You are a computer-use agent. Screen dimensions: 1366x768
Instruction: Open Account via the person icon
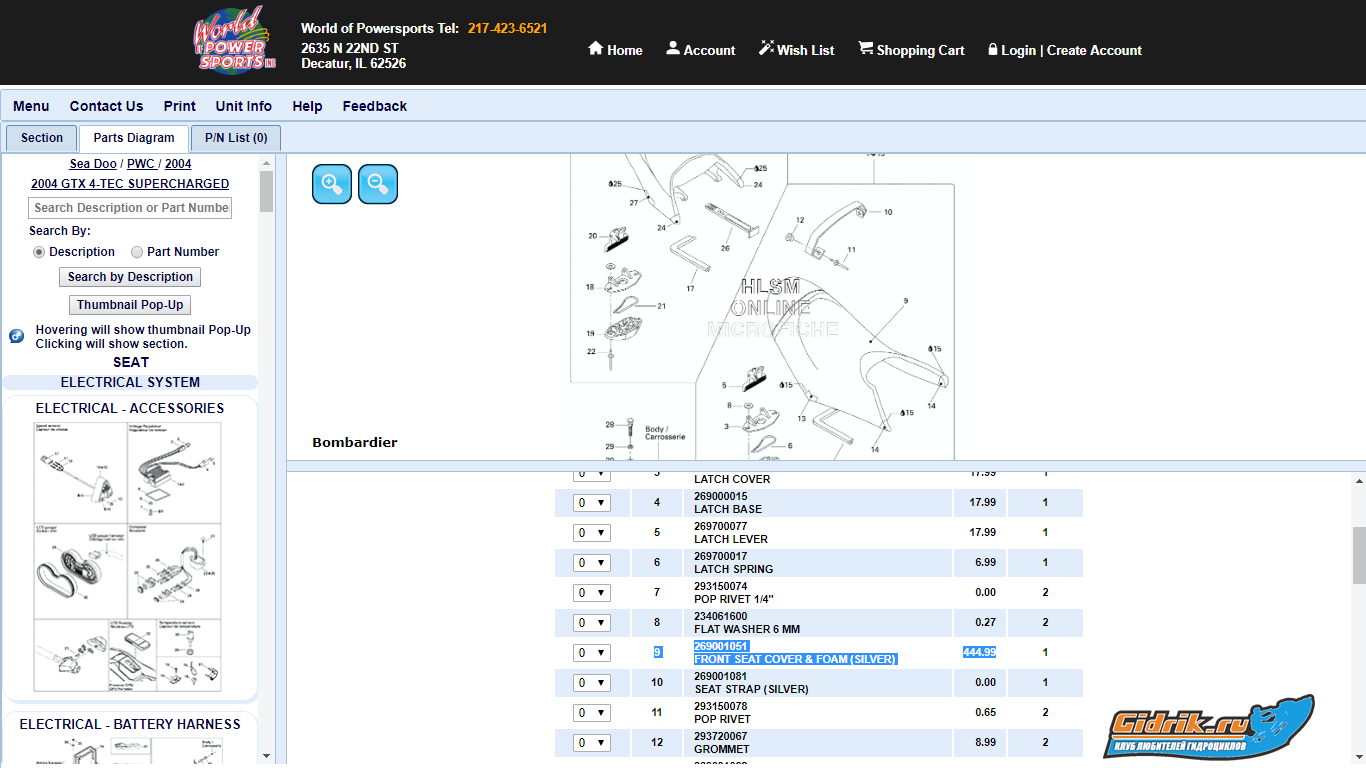pyautogui.click(x=673, y=49)
